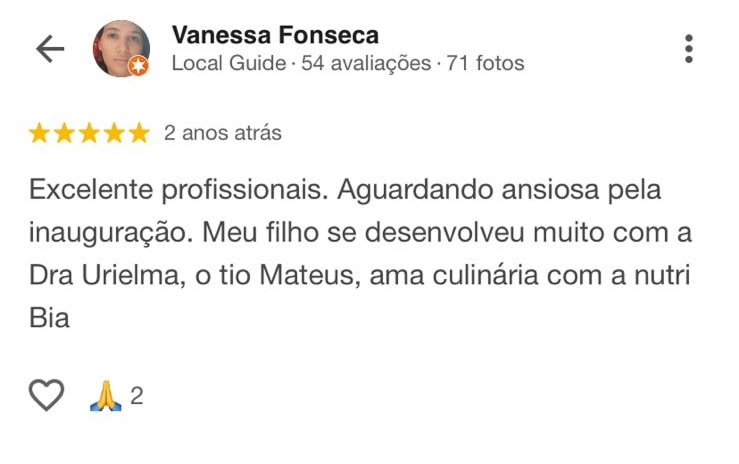Open the Vanessa Fonseca reviewer name
Screen dimensions: 739x464
[275, 35]
